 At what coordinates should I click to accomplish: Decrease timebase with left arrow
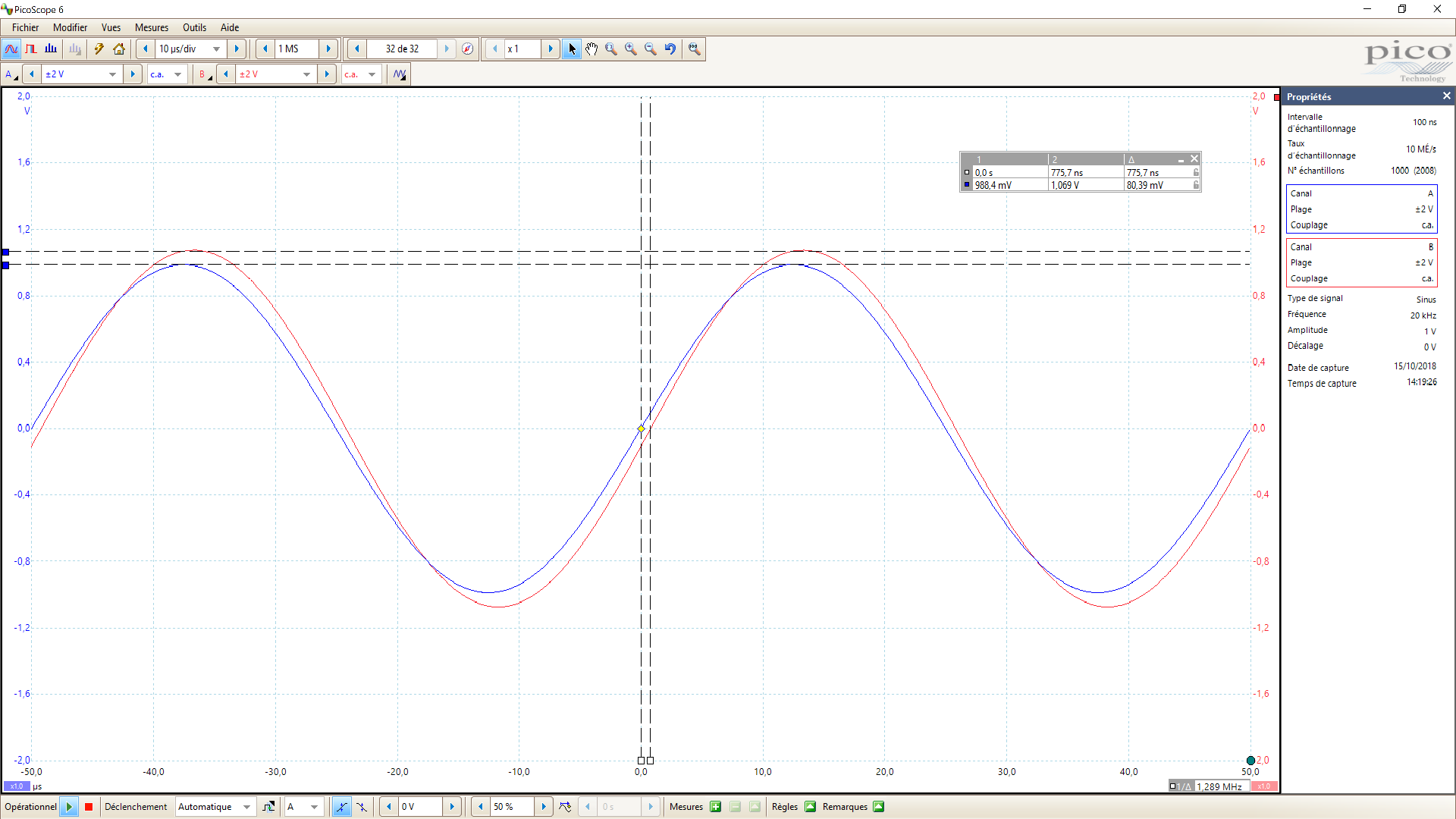(146, 49)
